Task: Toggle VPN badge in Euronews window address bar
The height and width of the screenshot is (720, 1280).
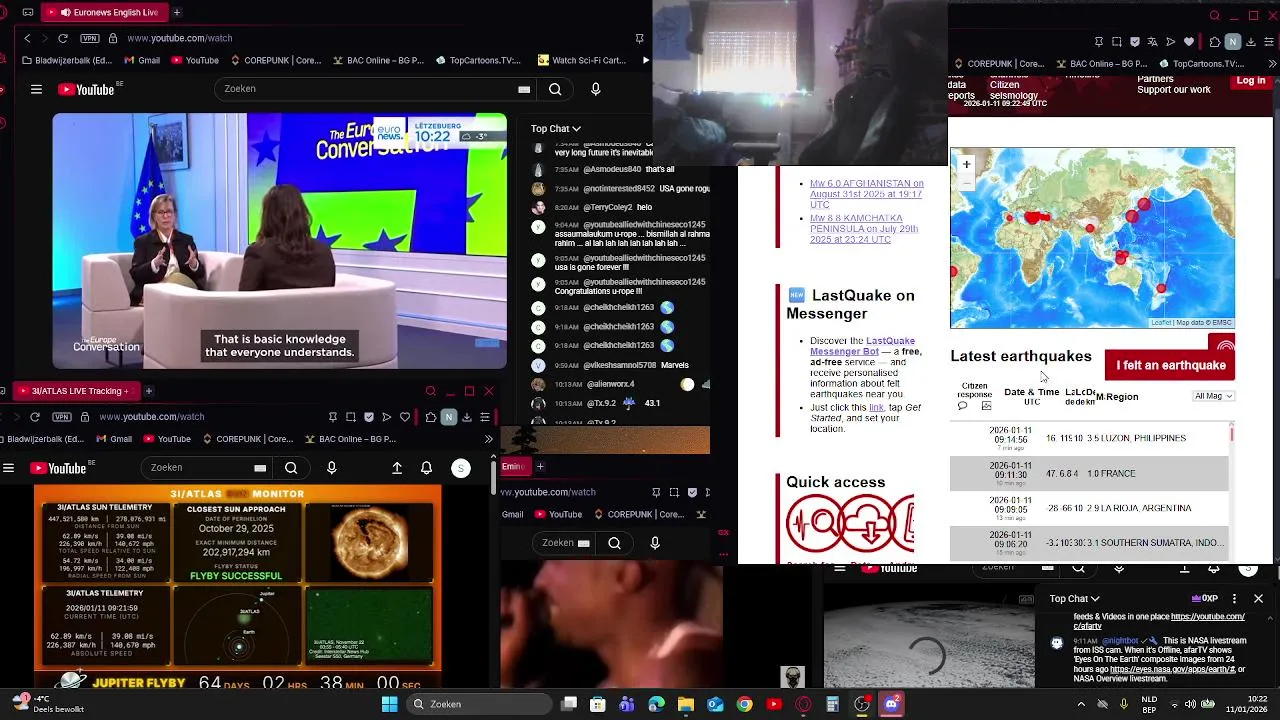Action: click(90, 38)
